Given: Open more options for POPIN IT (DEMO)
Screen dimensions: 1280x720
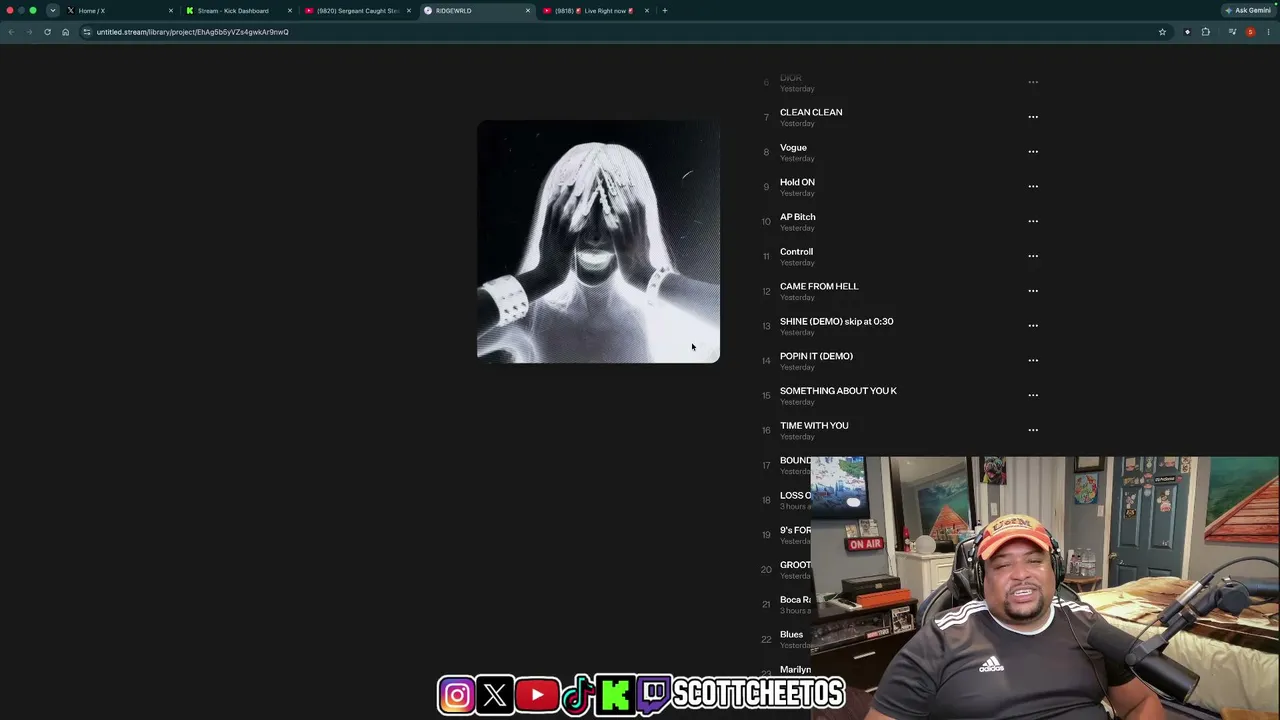Looking at the screenshot, I should (1033, 360).
